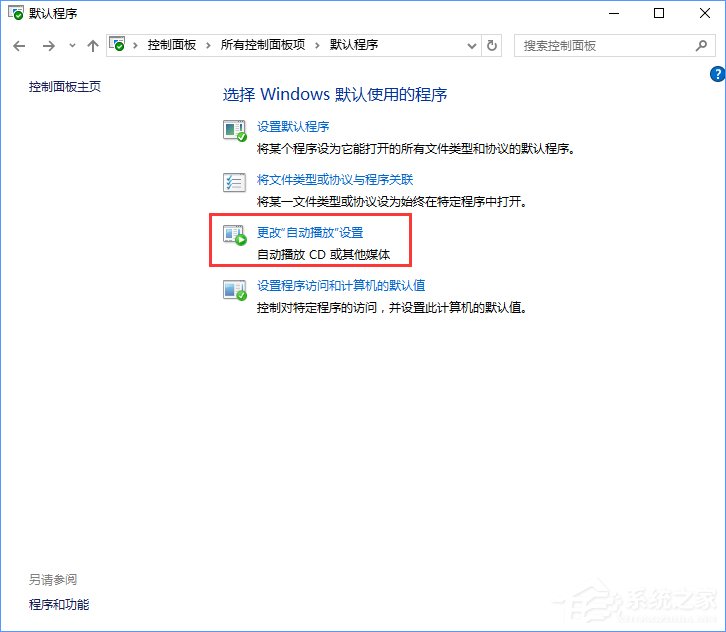
Task: Minimize the 默认程序 window
Action: [614, 13]
